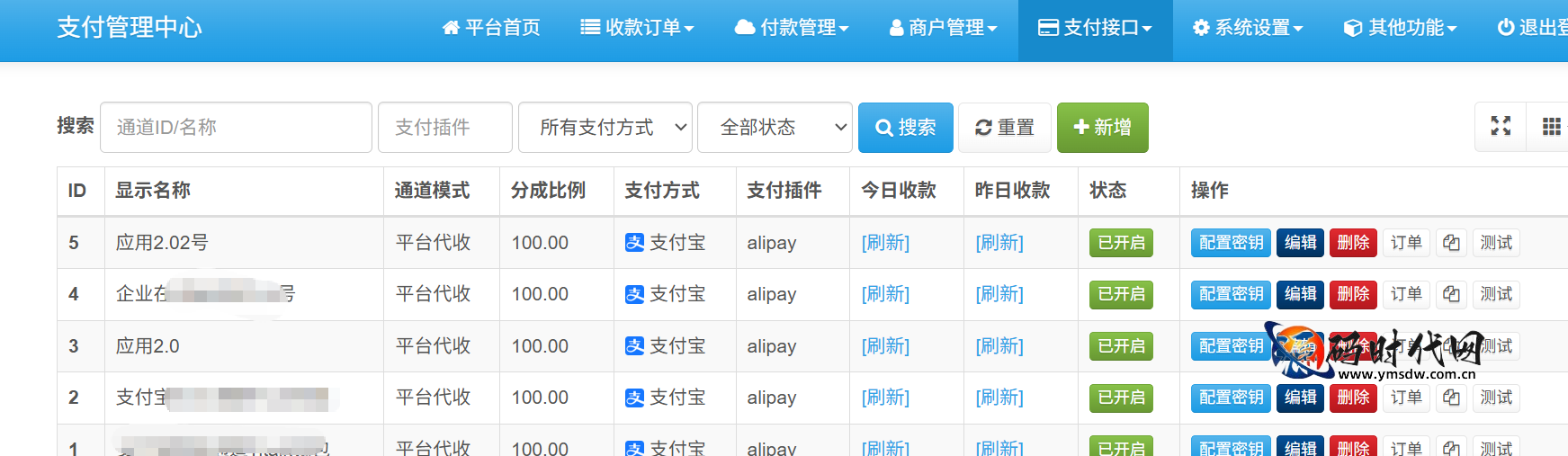The image size is (1568, 456).
Task: Click 配置密钥 in row ID 2
Action: pyautogui.click(x=1231, y=398)
